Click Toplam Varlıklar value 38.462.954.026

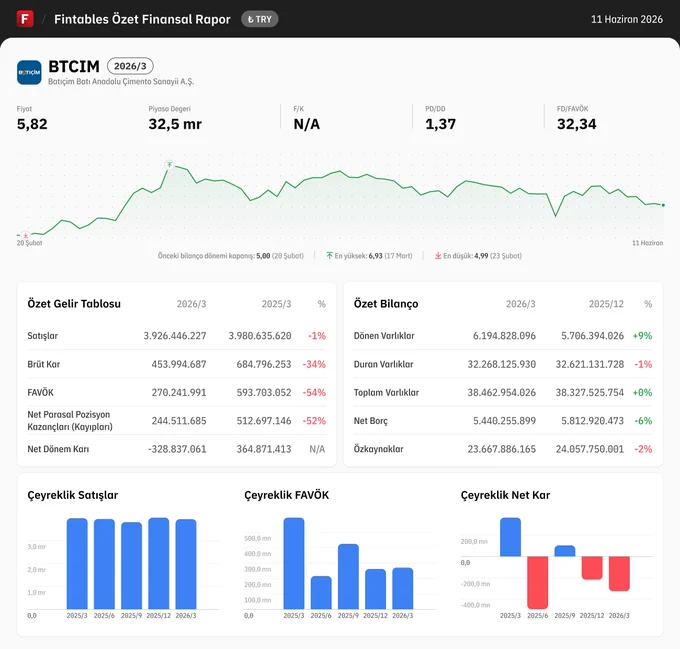[502, 392]
